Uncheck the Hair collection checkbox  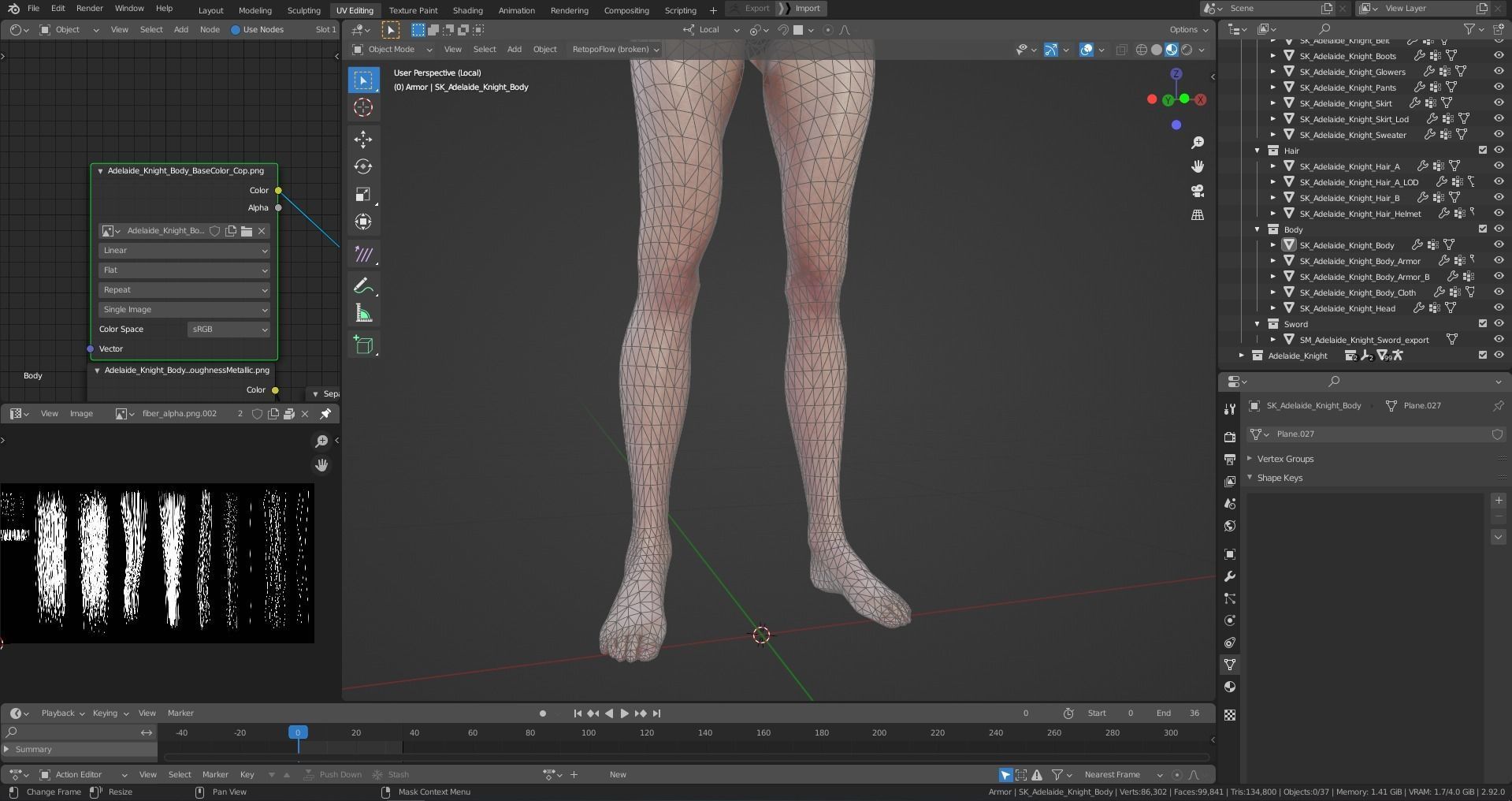[1482, 151]
